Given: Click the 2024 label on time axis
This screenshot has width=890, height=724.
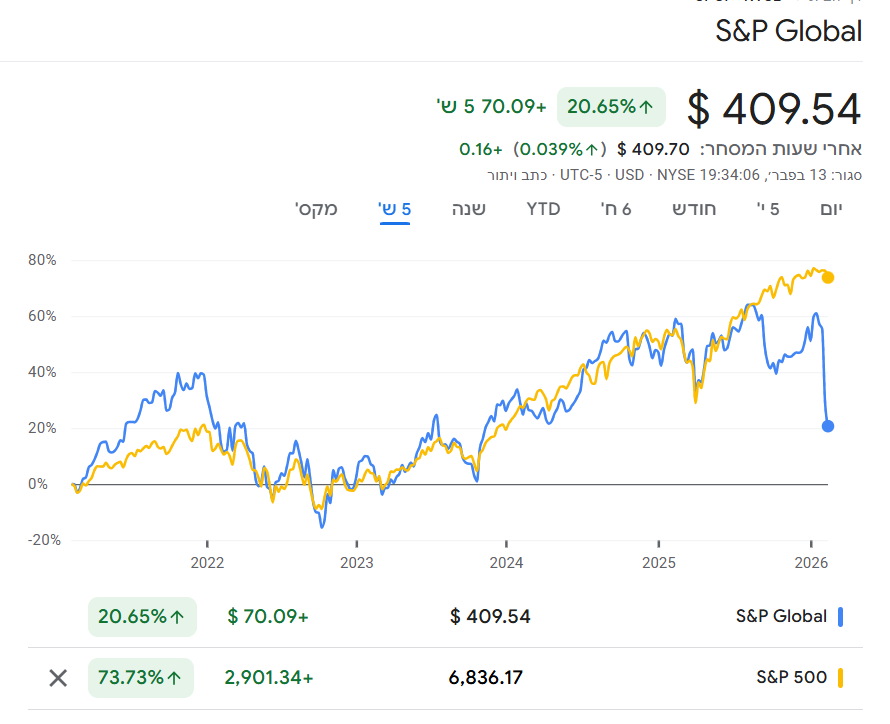Looking at the screenshot, I should (x=507, y=563).
